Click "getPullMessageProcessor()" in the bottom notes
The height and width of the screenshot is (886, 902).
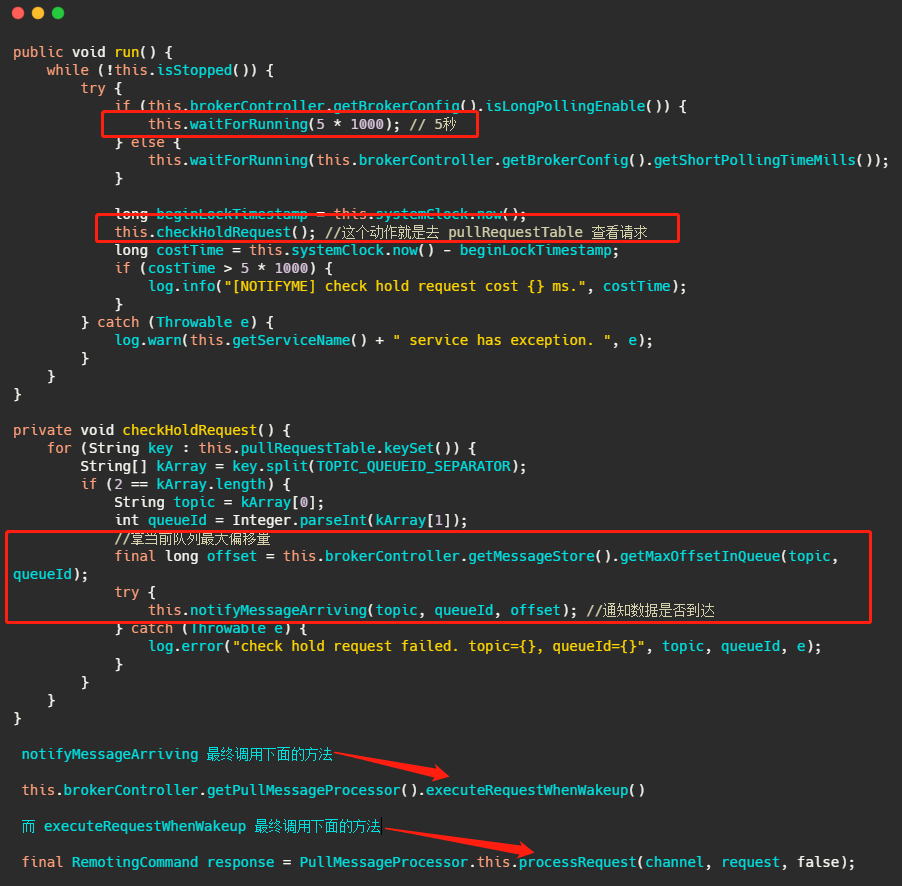(x=312, y=790)
